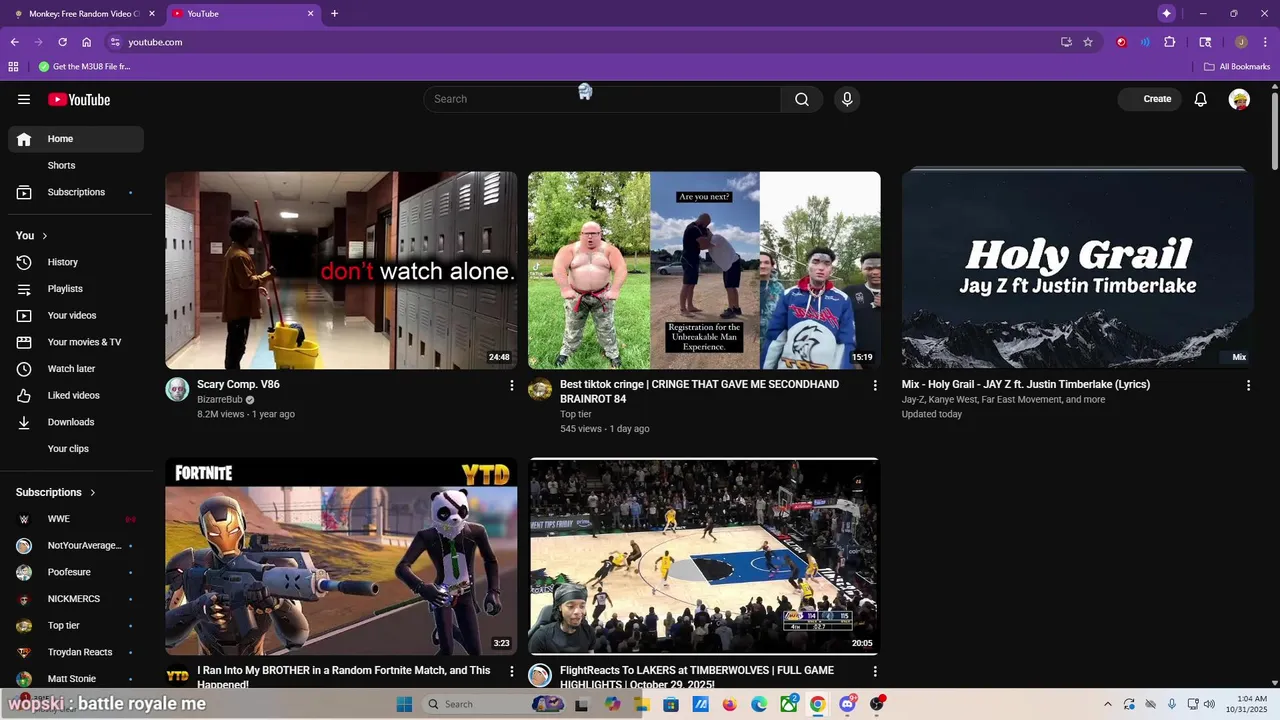Show hidden system tray icons
This screenshot has width=1280, height=720.
[1107, 704]
